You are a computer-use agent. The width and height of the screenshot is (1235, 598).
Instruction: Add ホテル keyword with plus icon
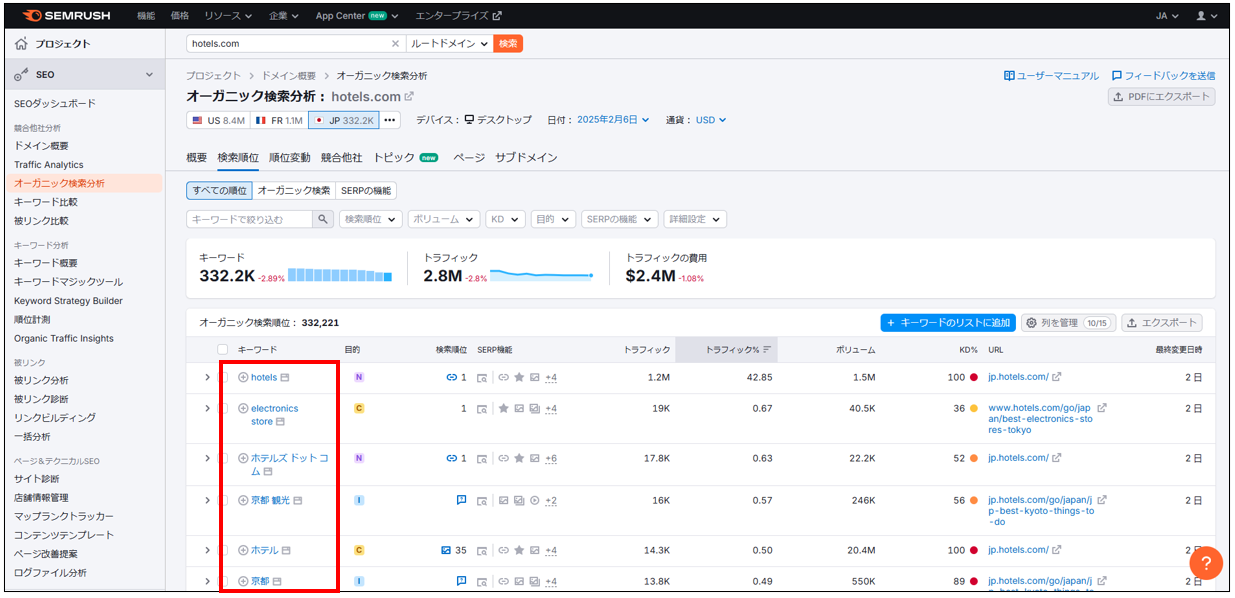[x=243, y=550]
